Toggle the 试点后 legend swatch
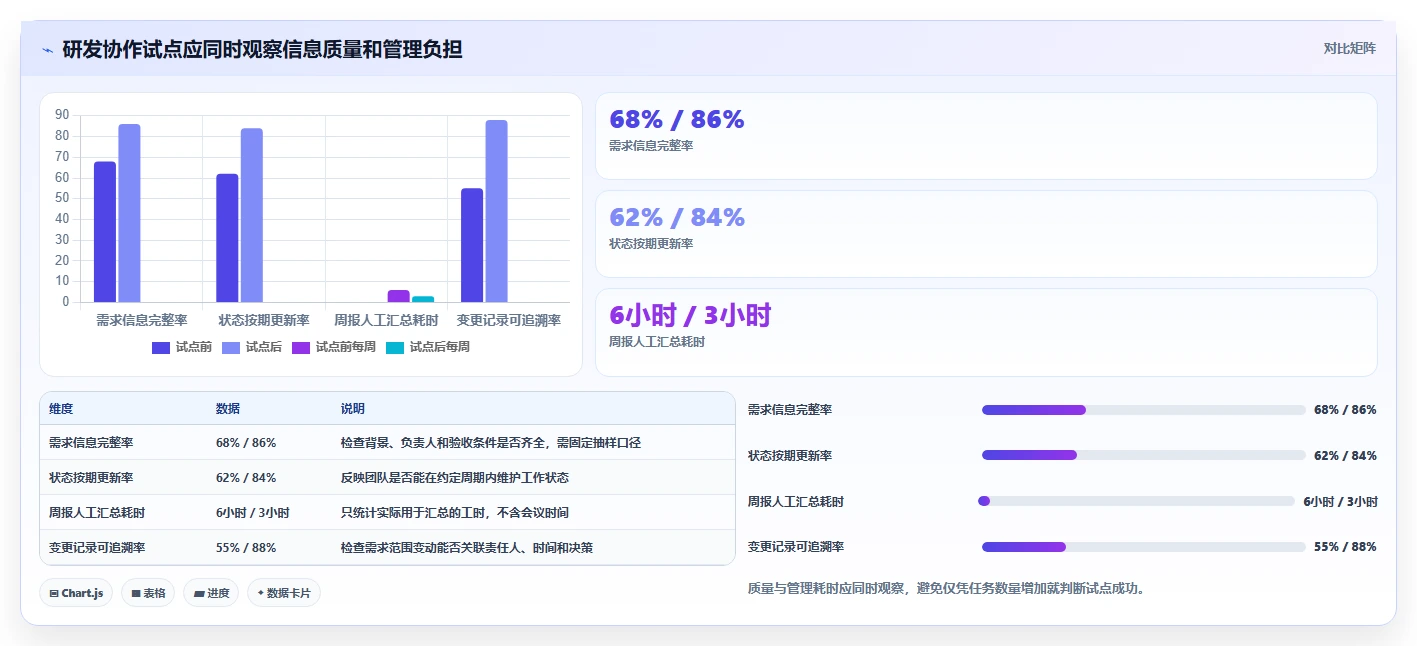This screenshot has height=646, width=1417. pos(231,347)
